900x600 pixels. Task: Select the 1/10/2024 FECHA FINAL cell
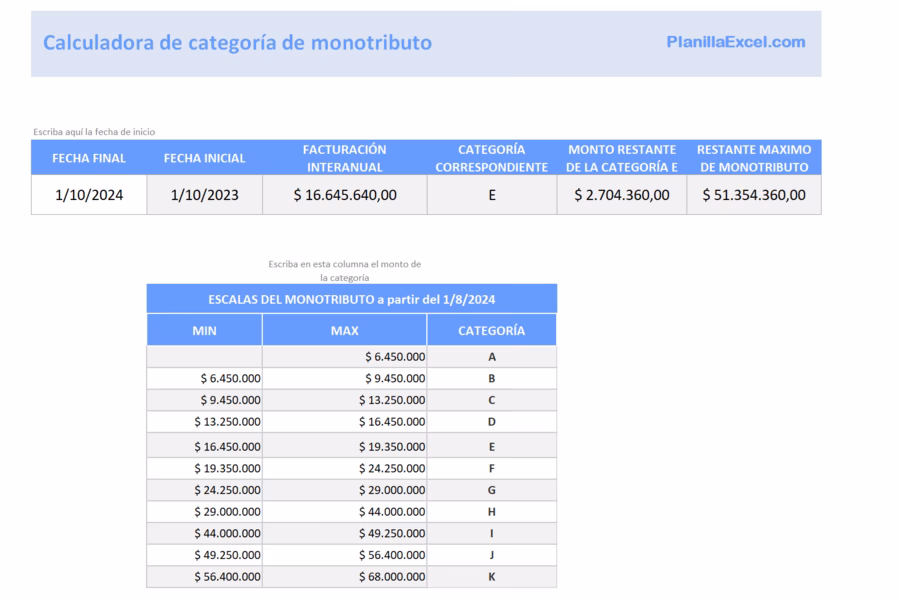click(x=88, y=195)
